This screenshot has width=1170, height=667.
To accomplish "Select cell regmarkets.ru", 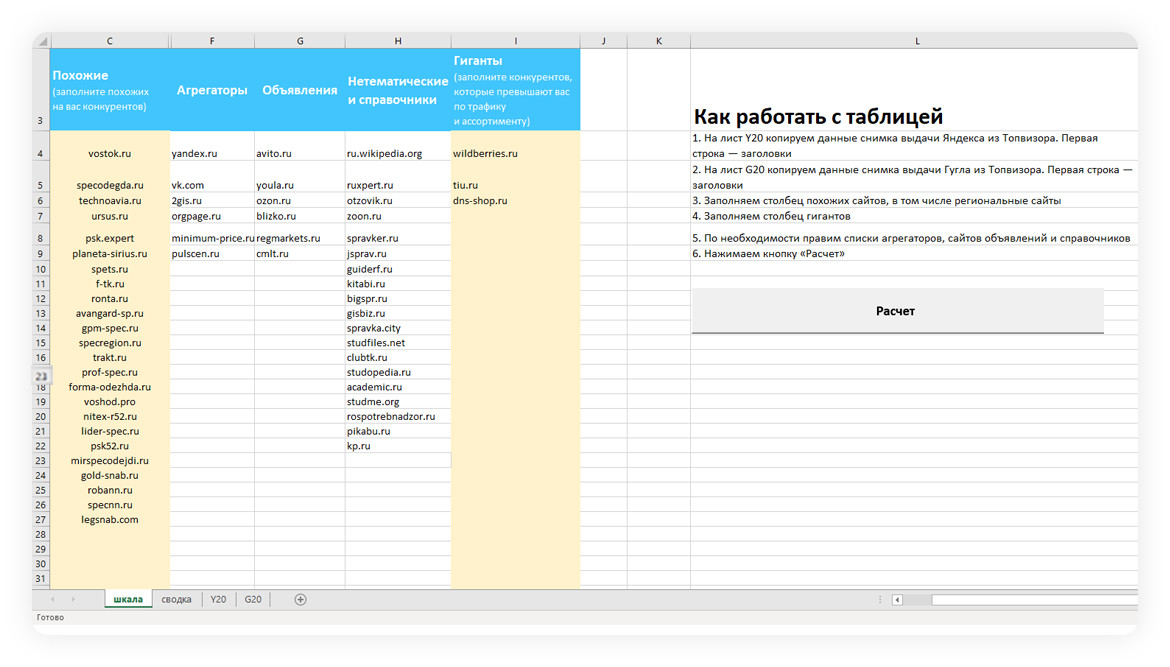I will pyautogui.click(x=300, y=234).
